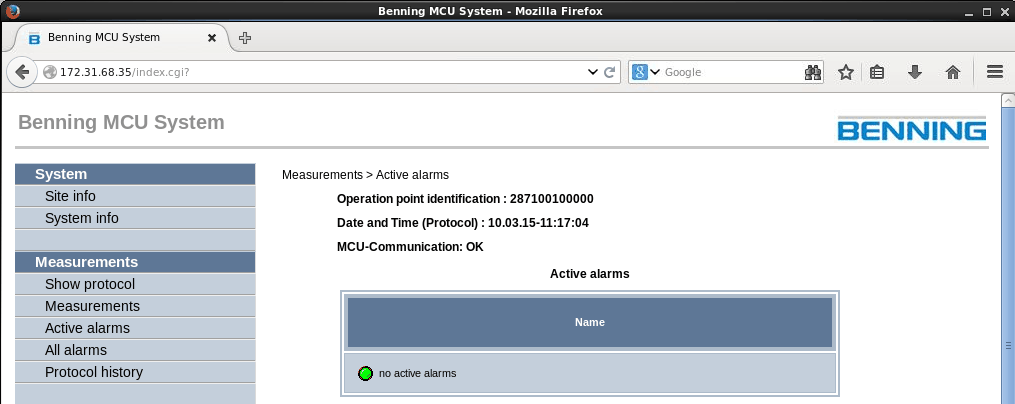
Task: Open a new tab with plus button
Action: pyautogui.click(x=245, y=38)
